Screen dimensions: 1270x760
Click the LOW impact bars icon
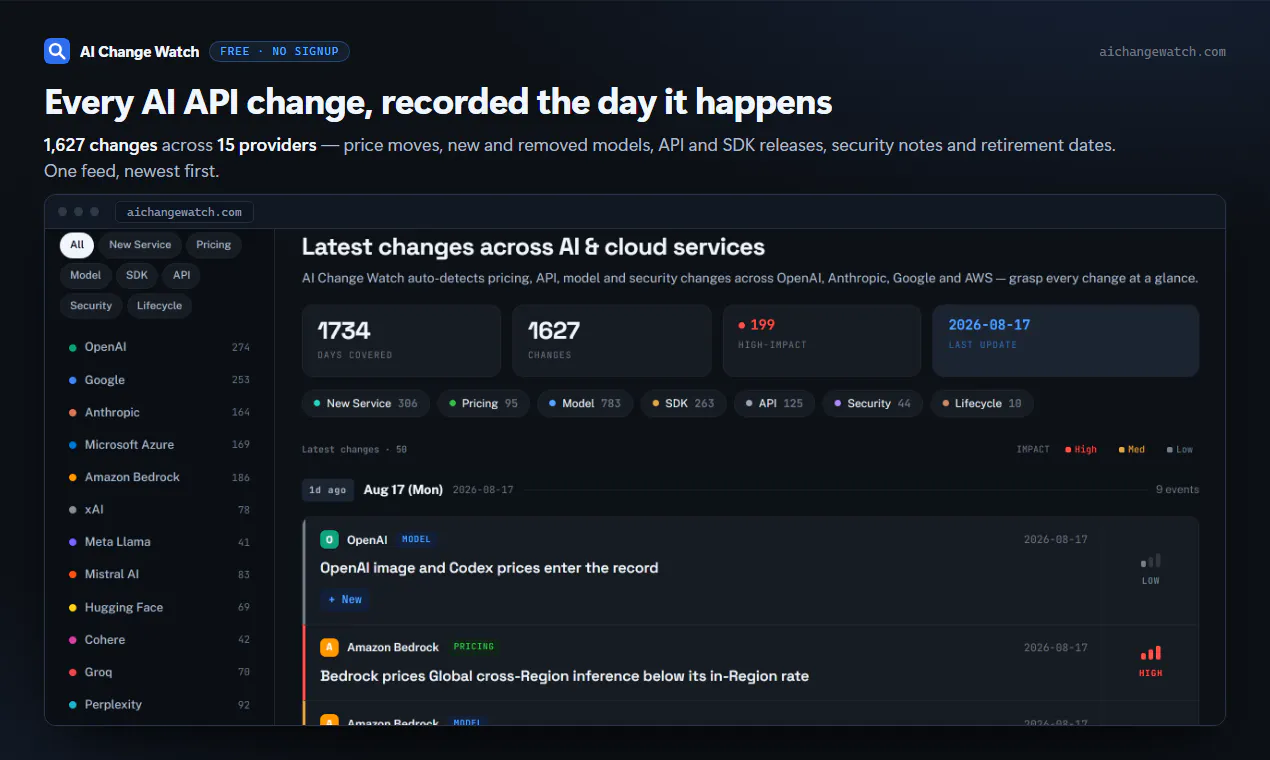point(1151,561)
